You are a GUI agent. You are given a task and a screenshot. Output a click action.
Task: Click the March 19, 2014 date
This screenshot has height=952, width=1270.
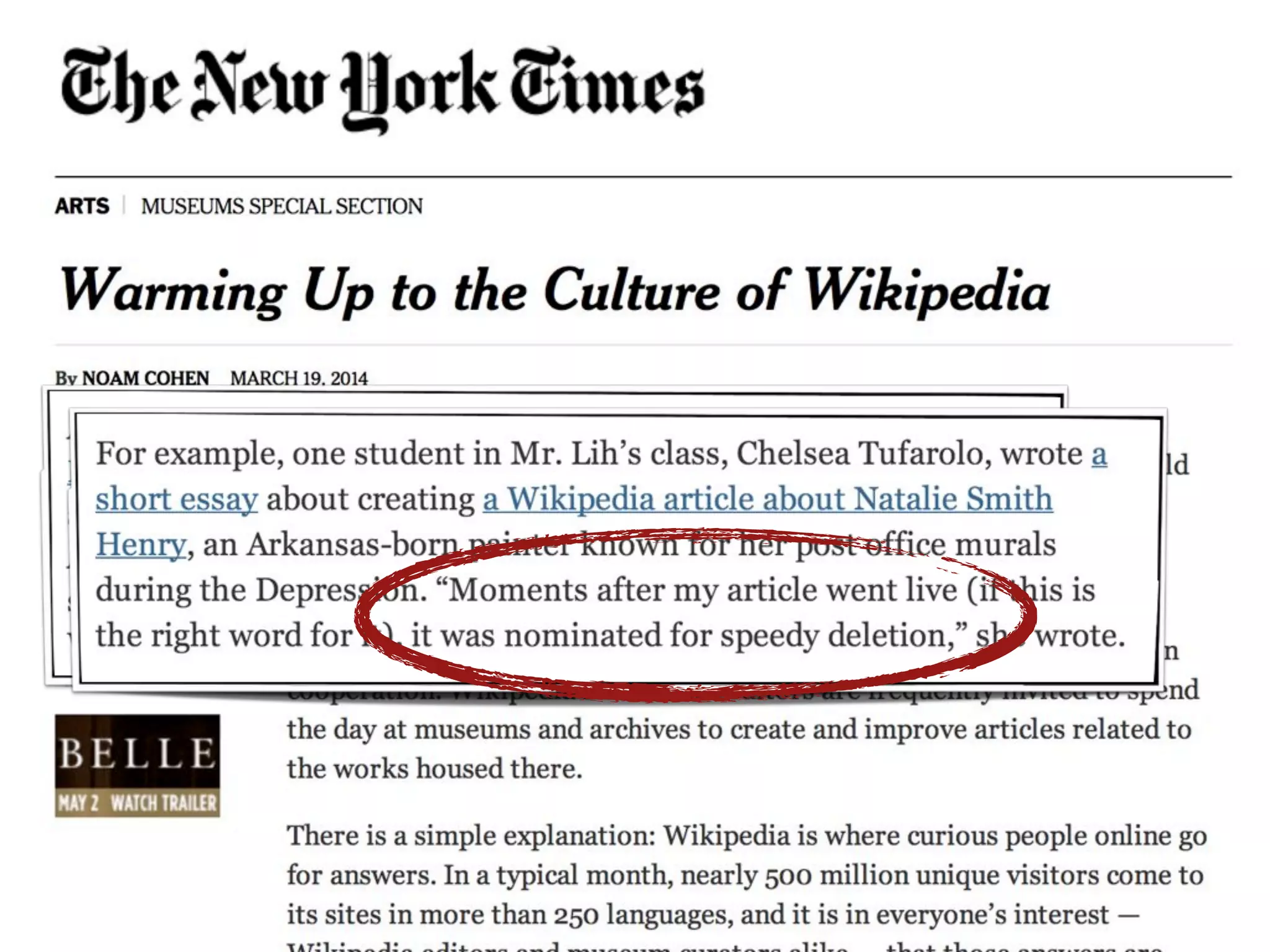[299, 378]
